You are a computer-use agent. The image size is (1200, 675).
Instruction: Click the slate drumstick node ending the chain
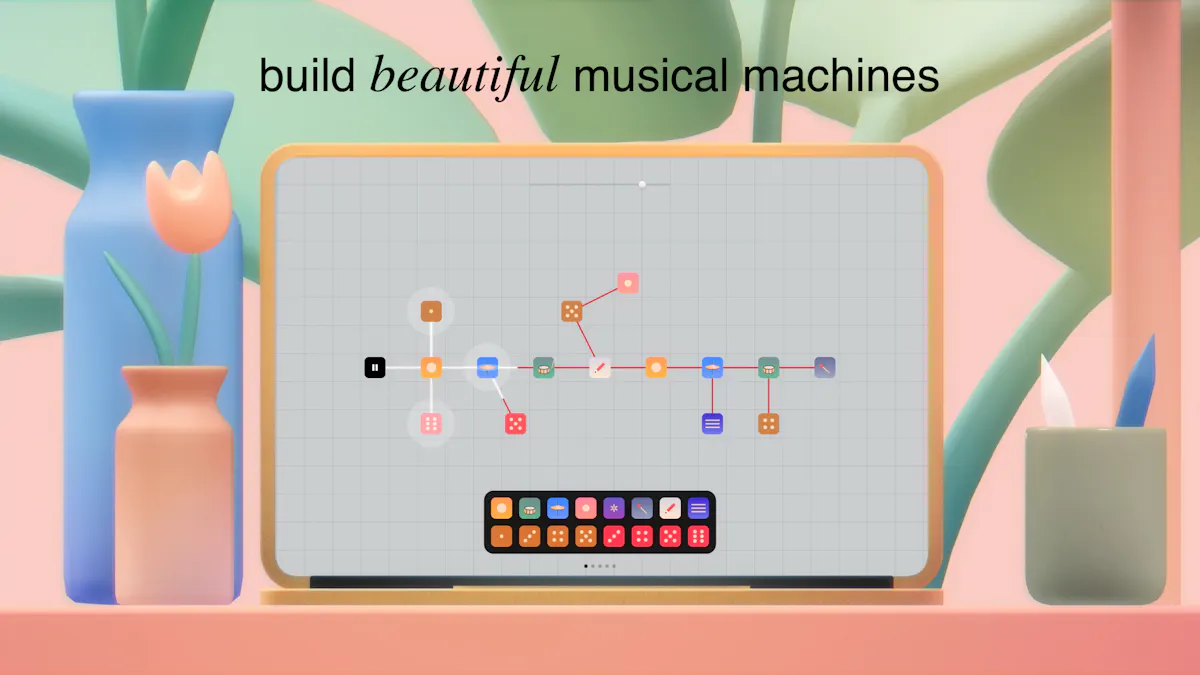pos(825,368)
